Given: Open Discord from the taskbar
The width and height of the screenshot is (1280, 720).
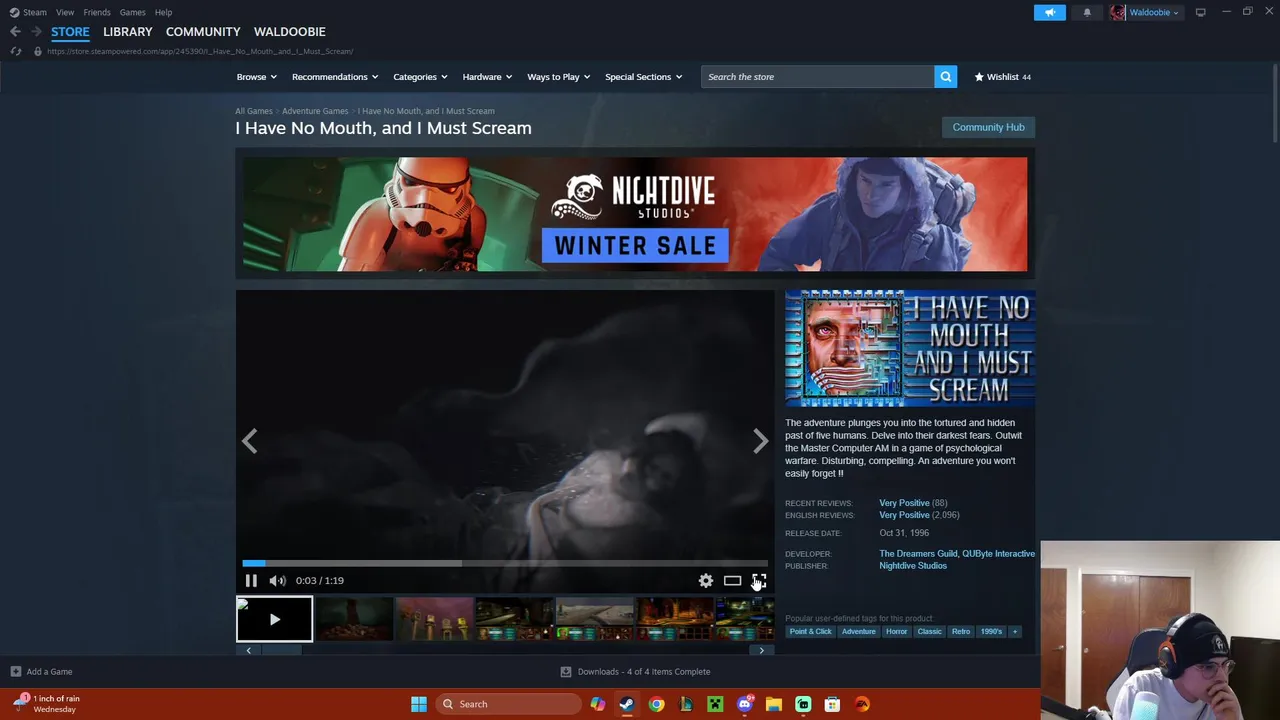Looking at the screenshot, I should (x=745, y=704).
